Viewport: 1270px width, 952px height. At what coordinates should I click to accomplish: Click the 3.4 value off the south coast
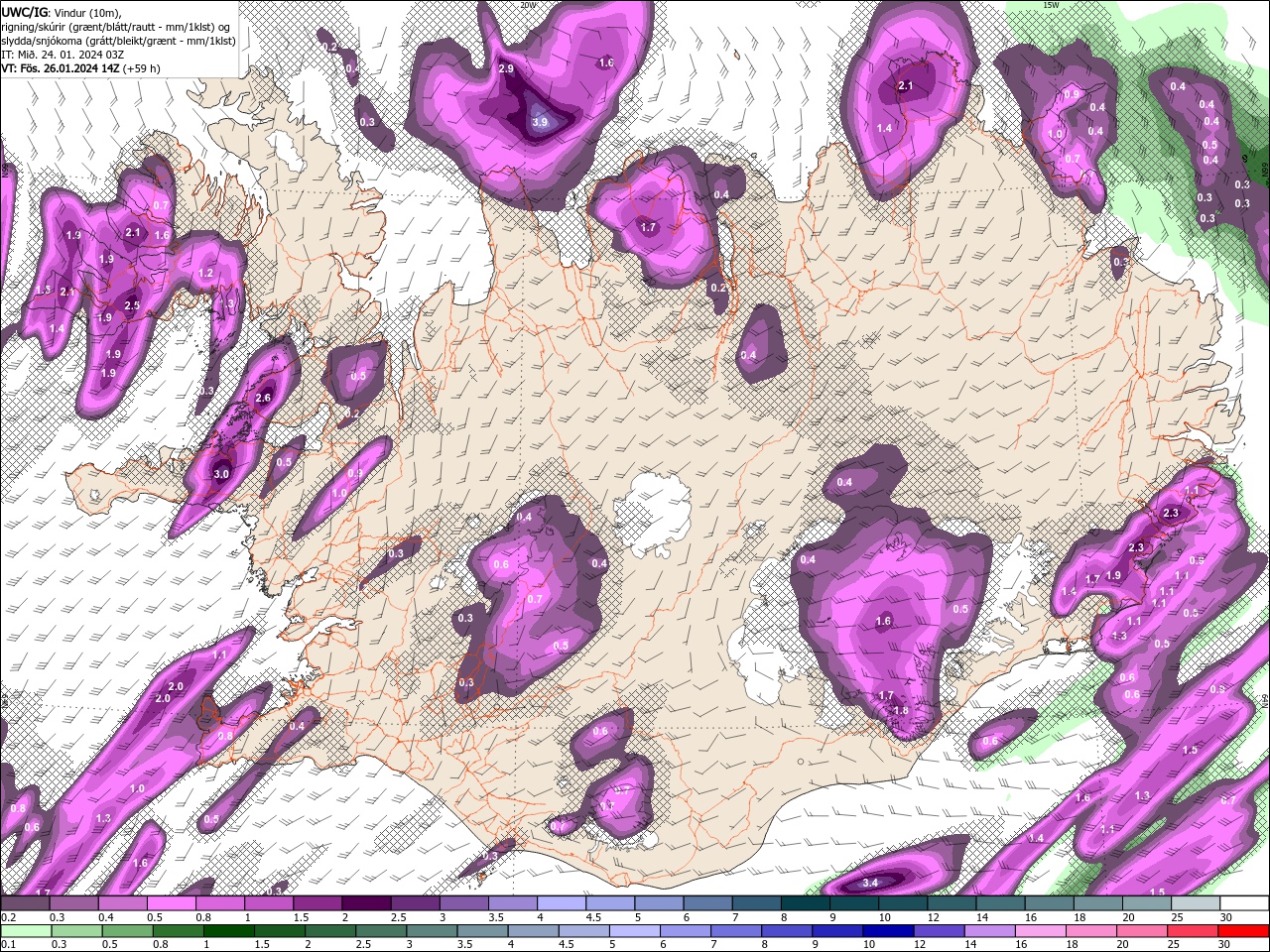tap(871, 882)
